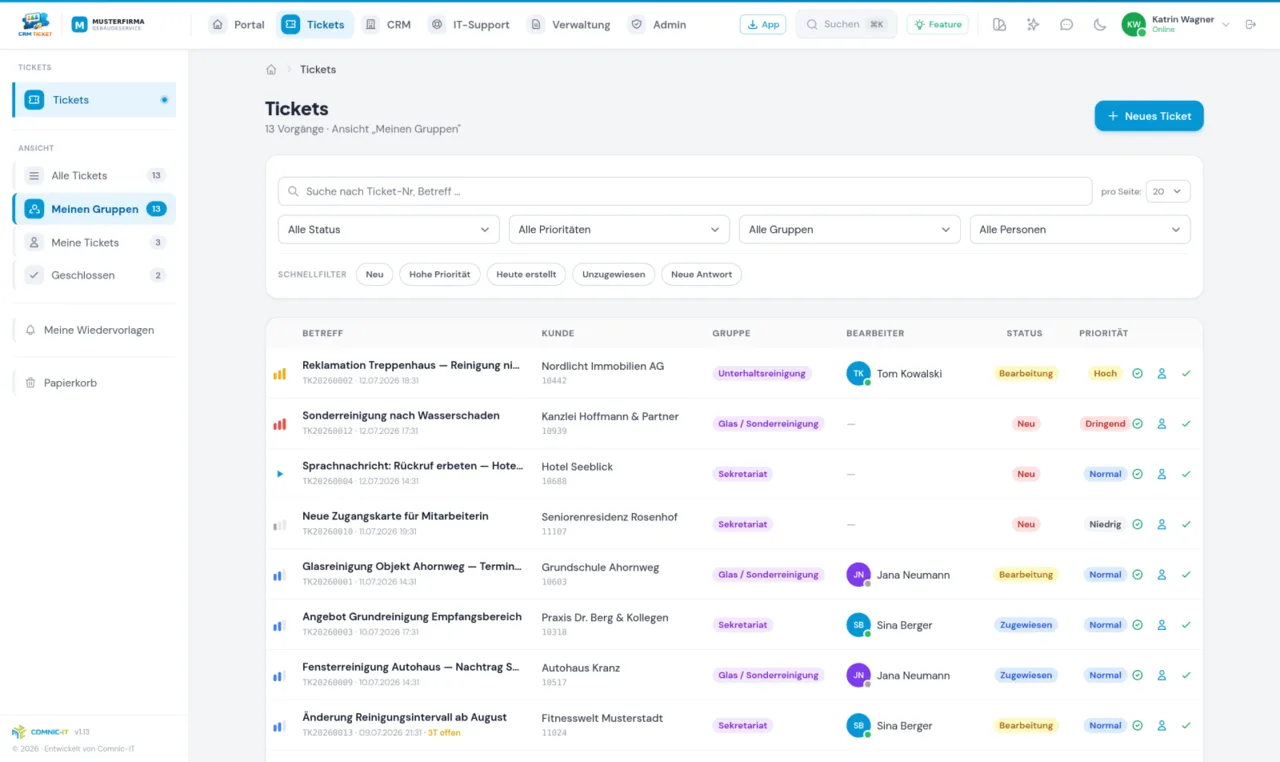The height and width of the screenshot is (762, 1280).
Task: Click check-circle icon in Reklamation Treppenhaus row
Action: 1137,373
